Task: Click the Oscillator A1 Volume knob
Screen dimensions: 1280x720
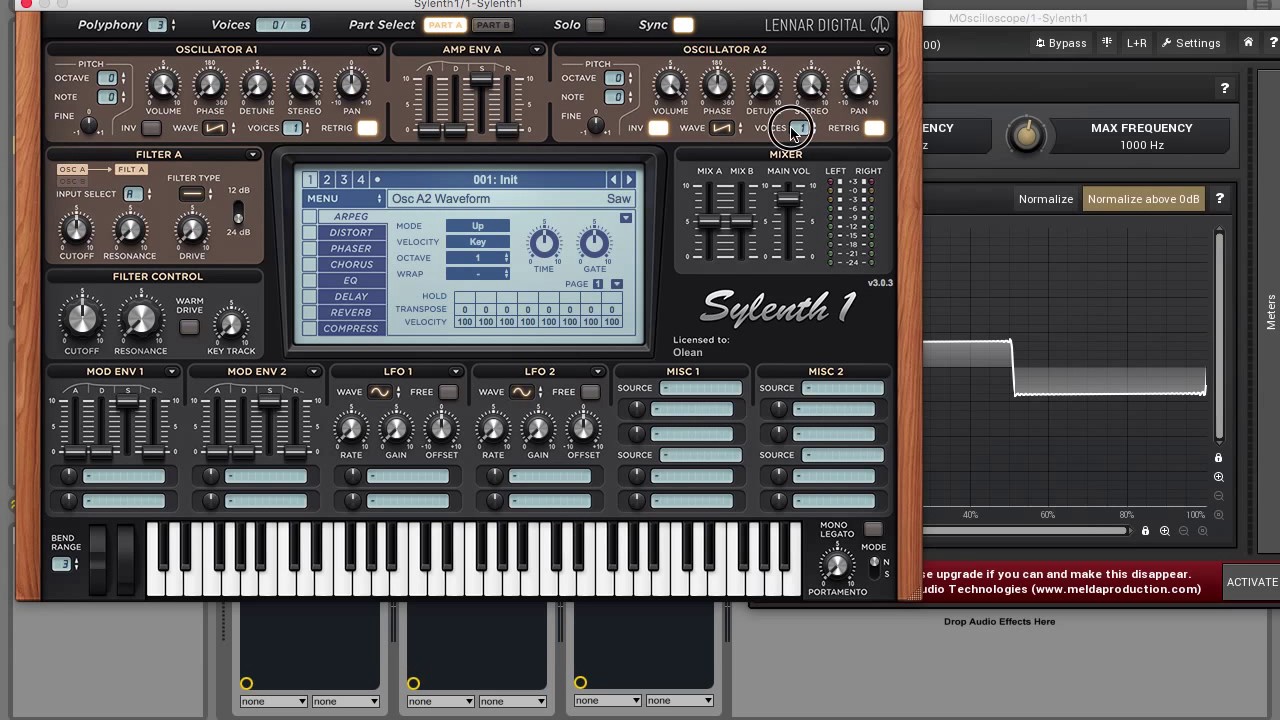Action: pyautogui.click(x=163, y=86)
